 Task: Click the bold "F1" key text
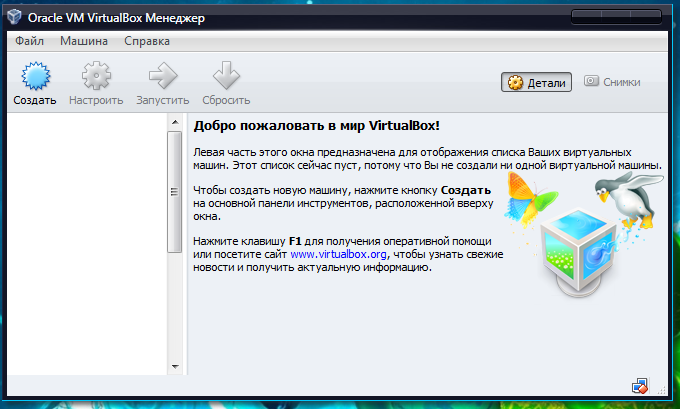click(x=295, y=241)
